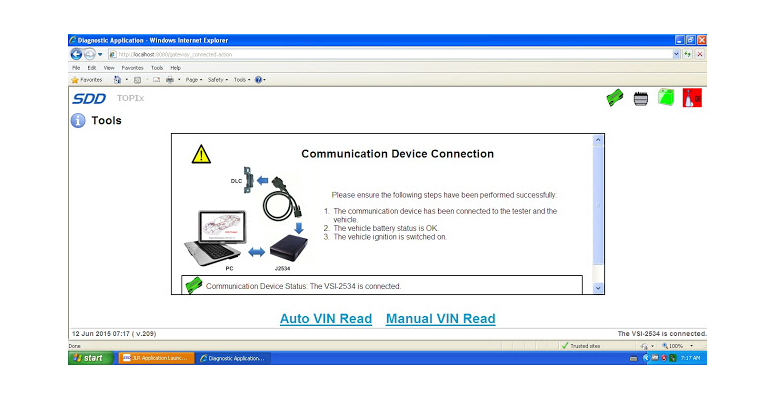Click the SDD logo

(x=89, y=98)
